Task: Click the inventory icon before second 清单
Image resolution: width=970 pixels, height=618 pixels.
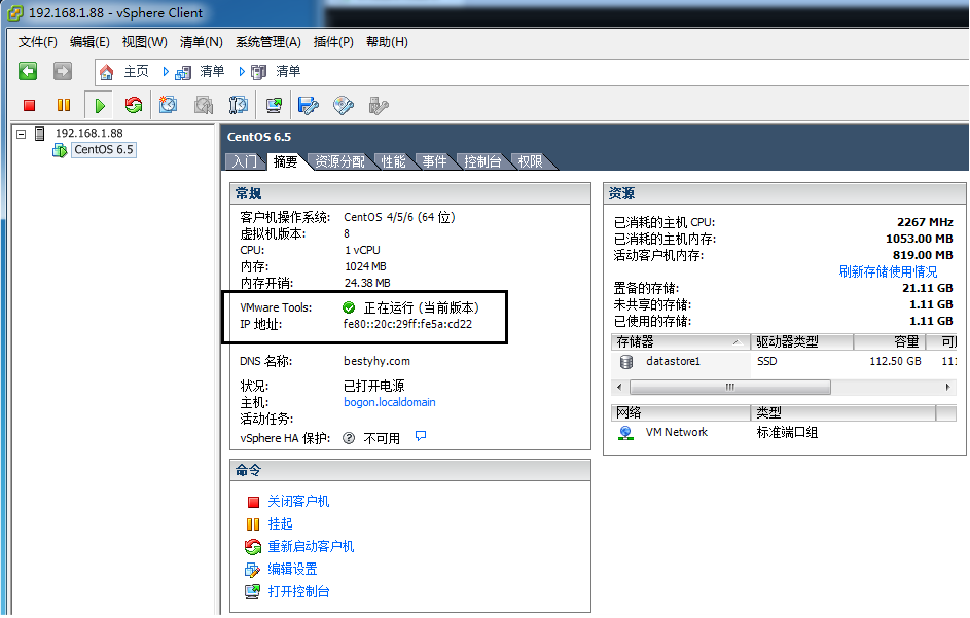Action: (x=259, y=72)
